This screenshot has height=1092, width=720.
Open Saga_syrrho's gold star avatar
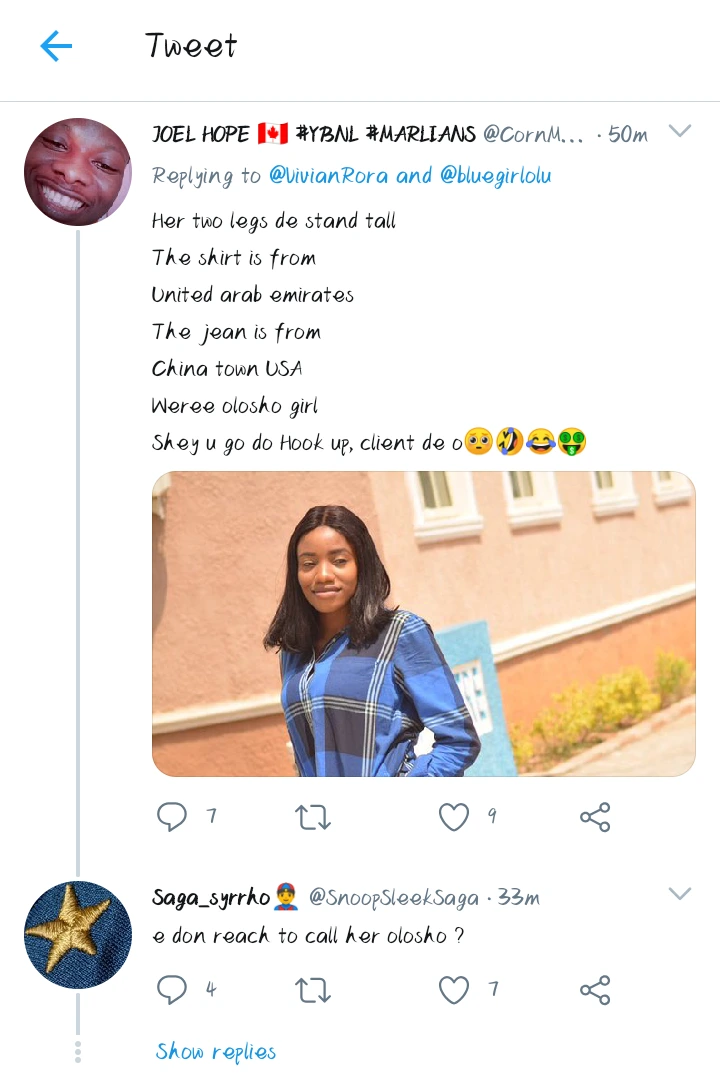tap(78, 935)
